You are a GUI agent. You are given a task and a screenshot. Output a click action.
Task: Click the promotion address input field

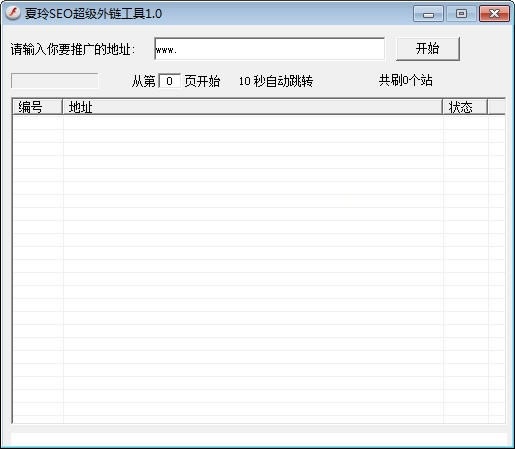(x=269, y=49)
